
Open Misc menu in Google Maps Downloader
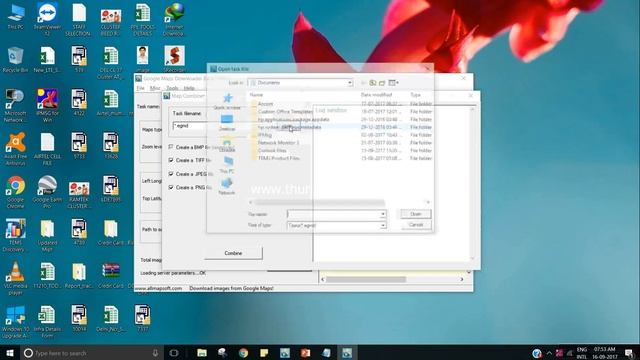[155, 88]
